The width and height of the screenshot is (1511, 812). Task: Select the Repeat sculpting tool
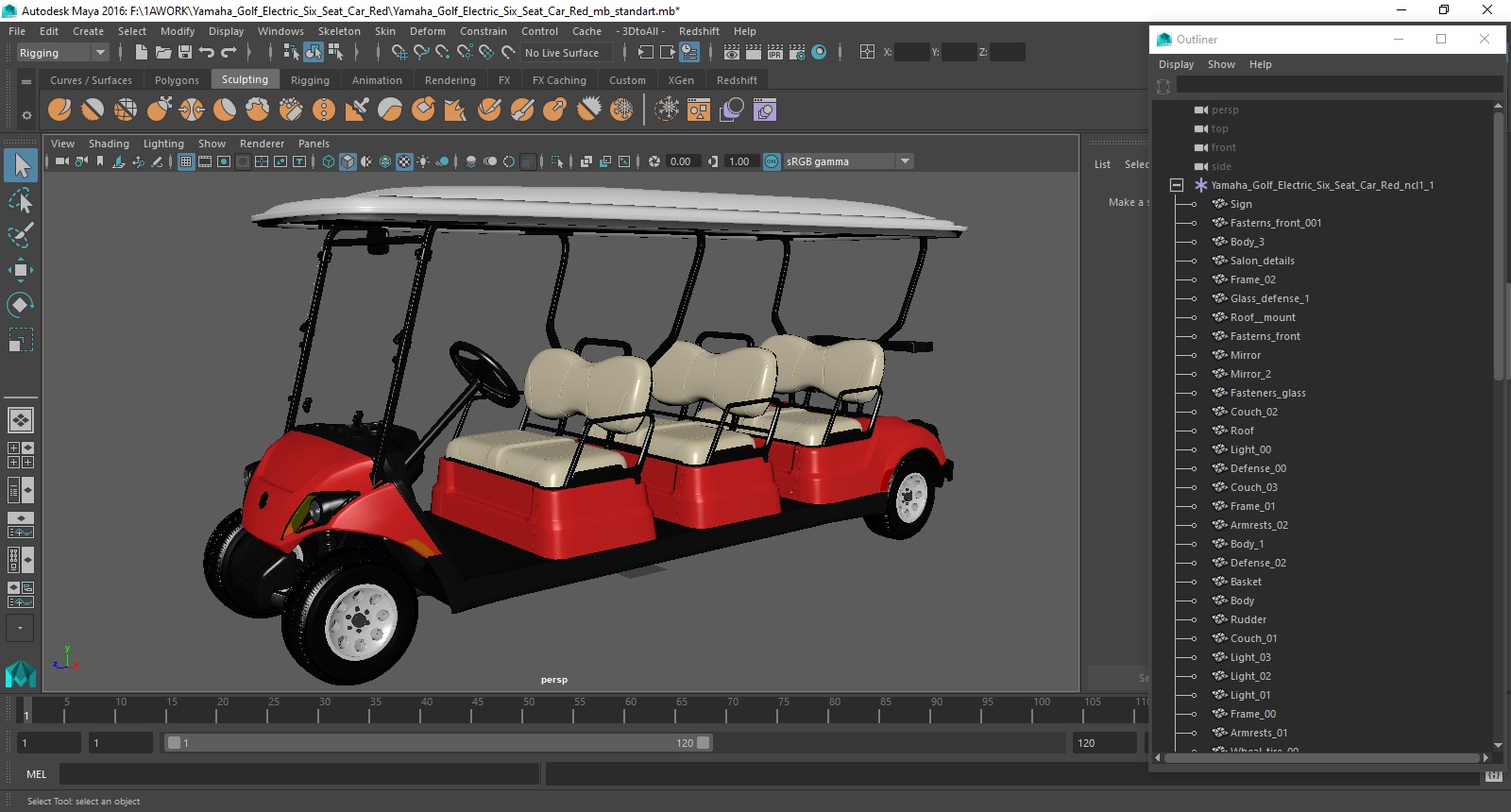[324, 110]
